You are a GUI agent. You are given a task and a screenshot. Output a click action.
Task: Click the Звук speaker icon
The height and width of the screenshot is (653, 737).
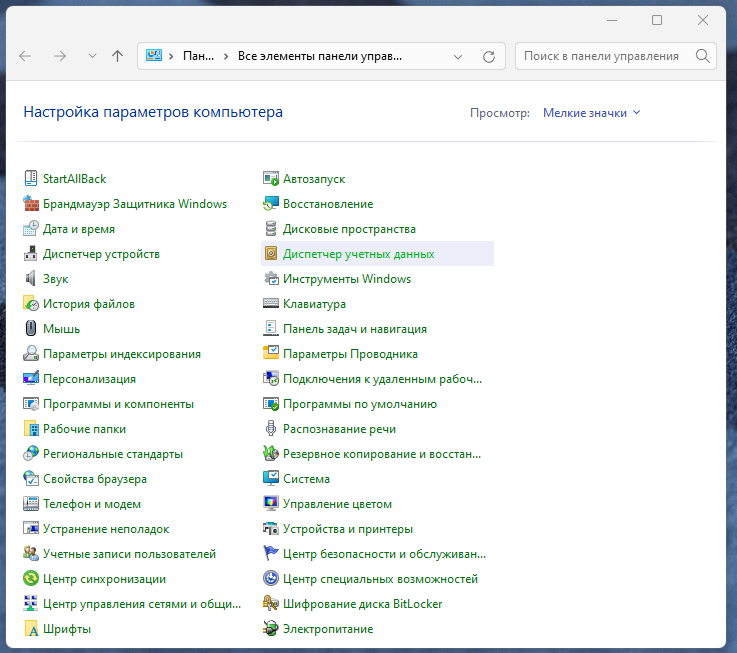[x=31, y=278]
